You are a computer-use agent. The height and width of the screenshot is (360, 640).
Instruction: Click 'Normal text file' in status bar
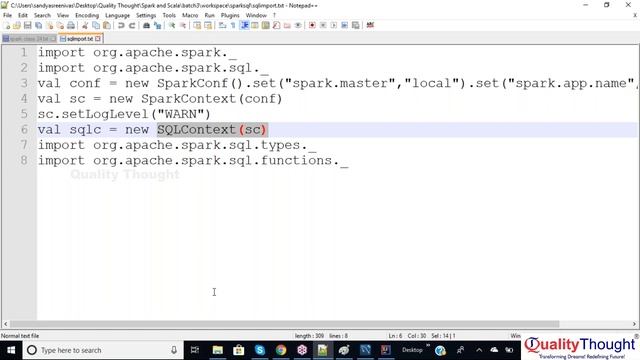coord(20,336)
